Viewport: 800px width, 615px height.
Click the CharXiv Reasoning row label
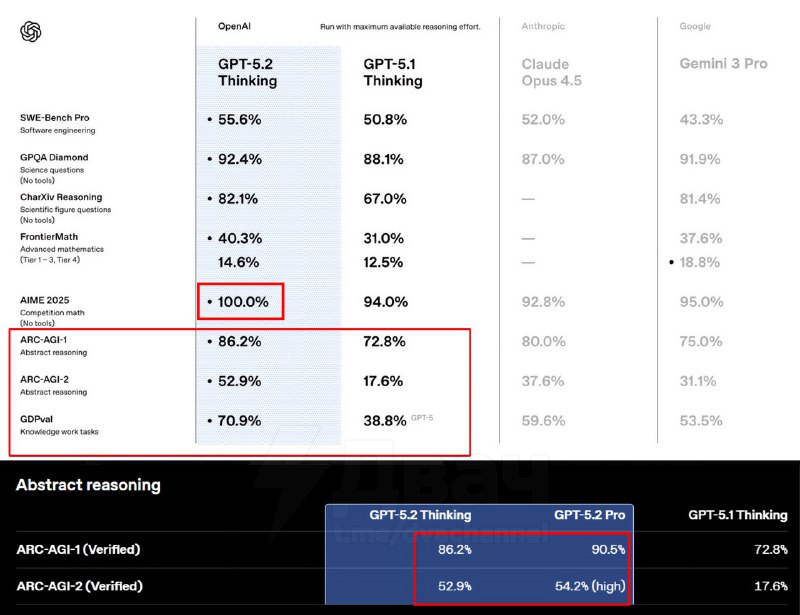pos(61,197)
